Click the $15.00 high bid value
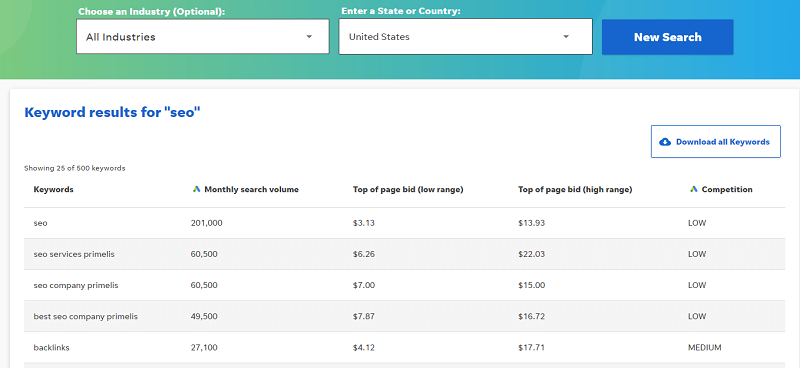800x368 pixels. pyautogui.click(x=531, y=285)
